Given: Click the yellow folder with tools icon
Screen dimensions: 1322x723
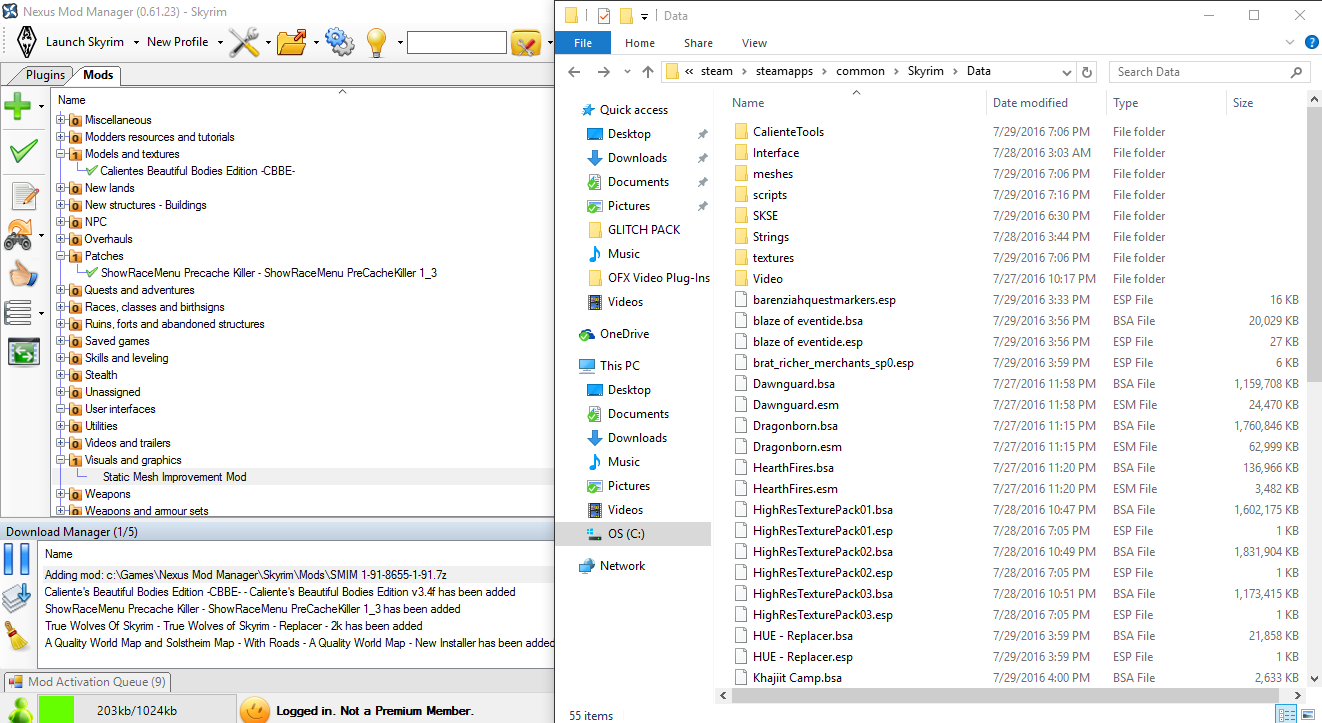Looking at the screenshot, I should tap(526, 42).
